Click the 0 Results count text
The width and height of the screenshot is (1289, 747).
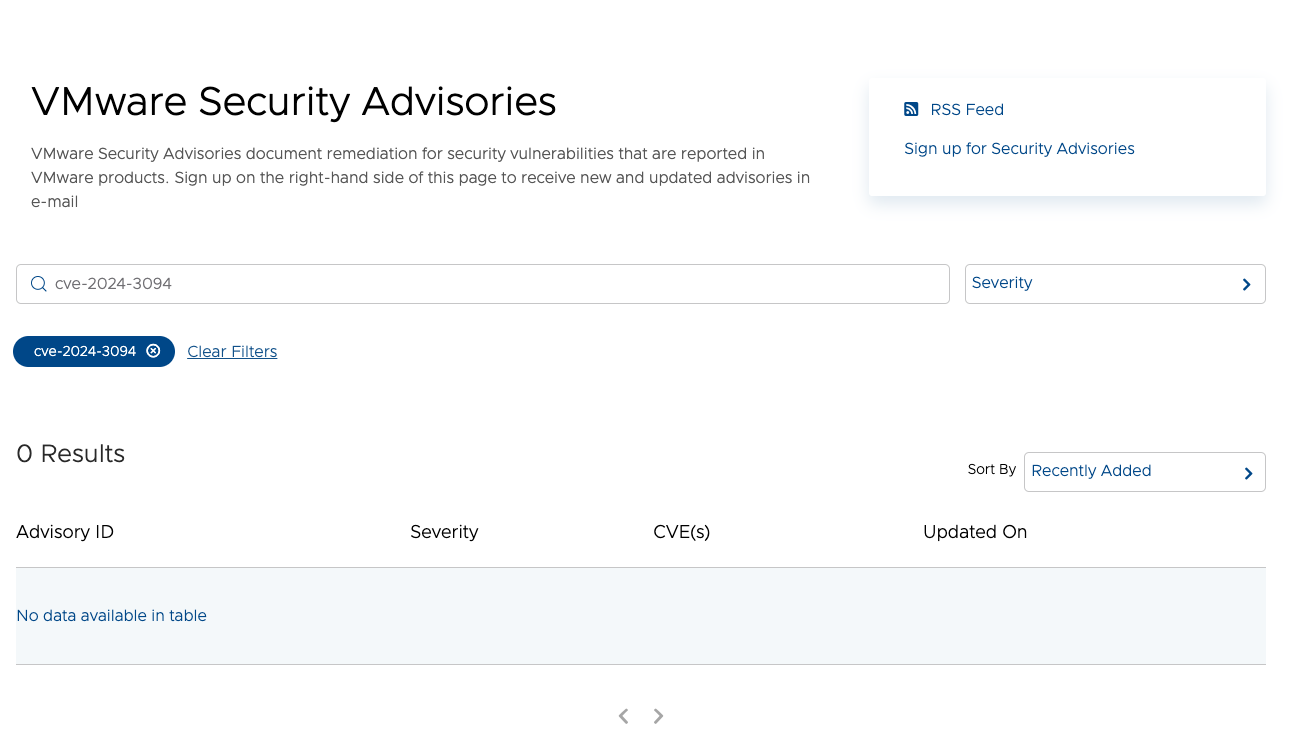(x=71, y=454)
